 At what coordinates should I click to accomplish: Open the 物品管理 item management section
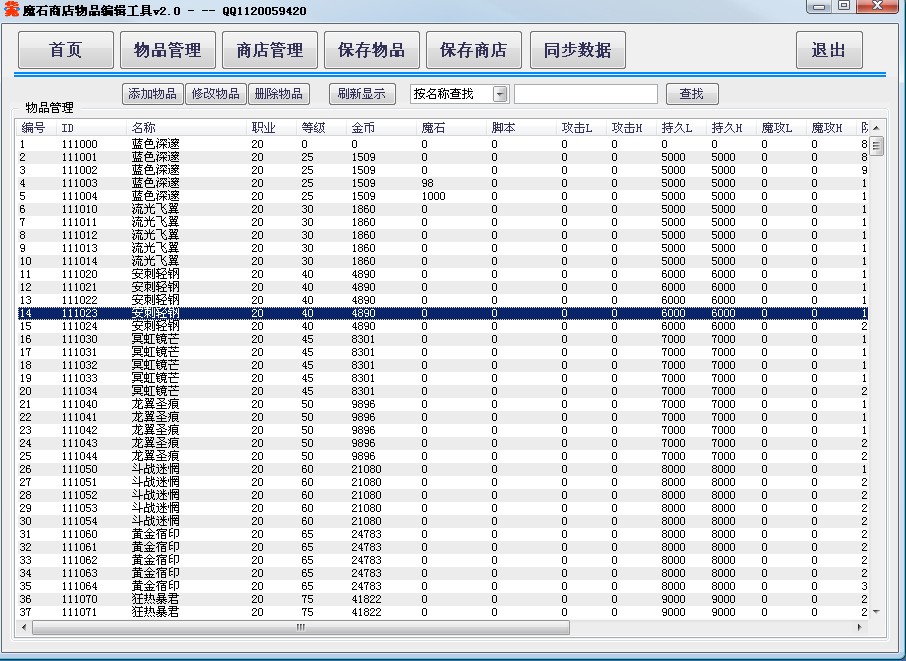pos(168,50)
